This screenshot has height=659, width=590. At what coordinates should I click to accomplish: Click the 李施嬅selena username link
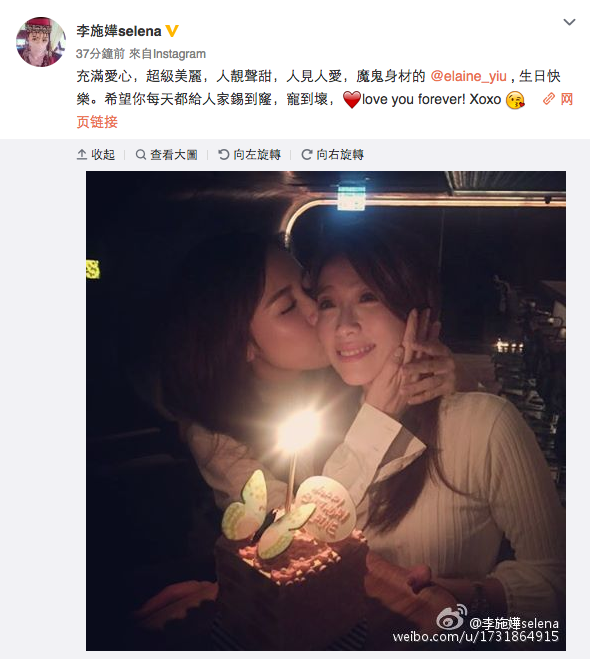[119, 31]
